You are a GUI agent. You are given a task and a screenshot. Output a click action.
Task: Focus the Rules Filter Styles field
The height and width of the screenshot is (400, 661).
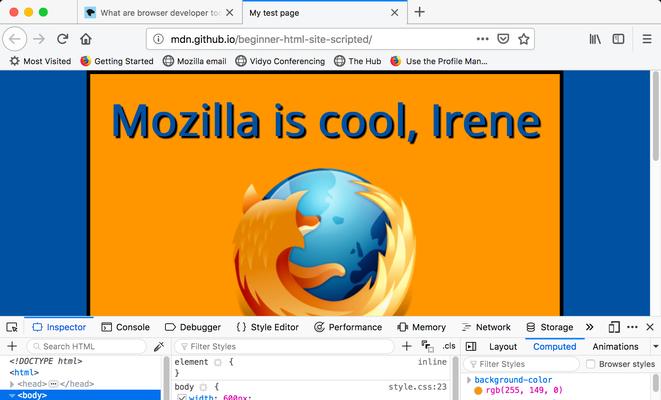click(x=284, y=346)
